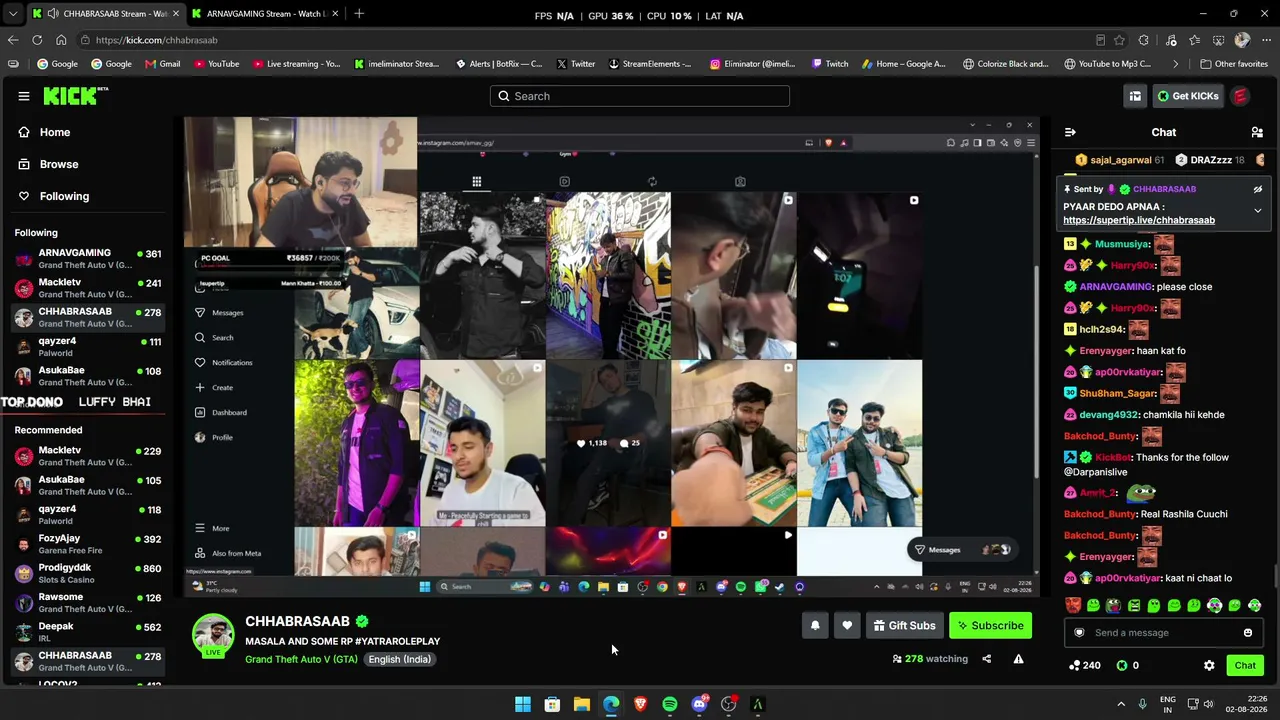The width and height of the screenshot is (1280, 720).
Task: Click the Kick logo in the header
Action: tap(76, 96)
